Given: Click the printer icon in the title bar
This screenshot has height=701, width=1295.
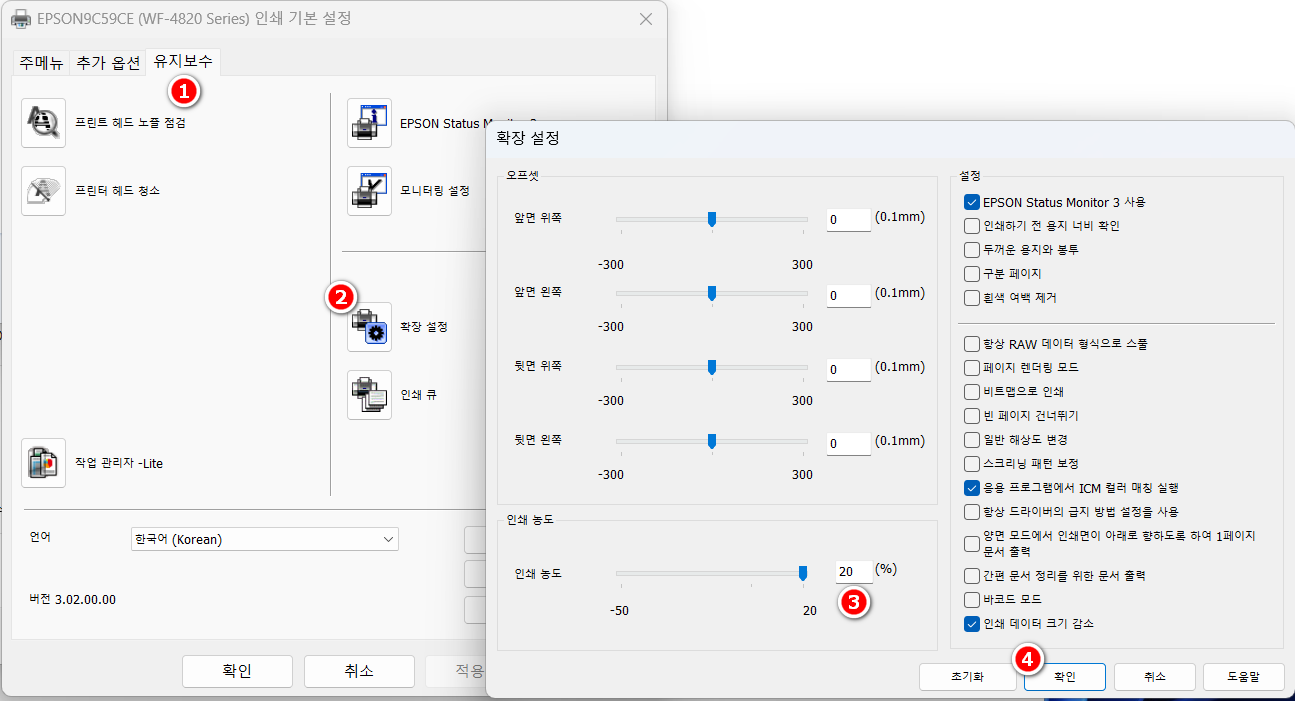Looking at the screenshot, I should [20, 18].
